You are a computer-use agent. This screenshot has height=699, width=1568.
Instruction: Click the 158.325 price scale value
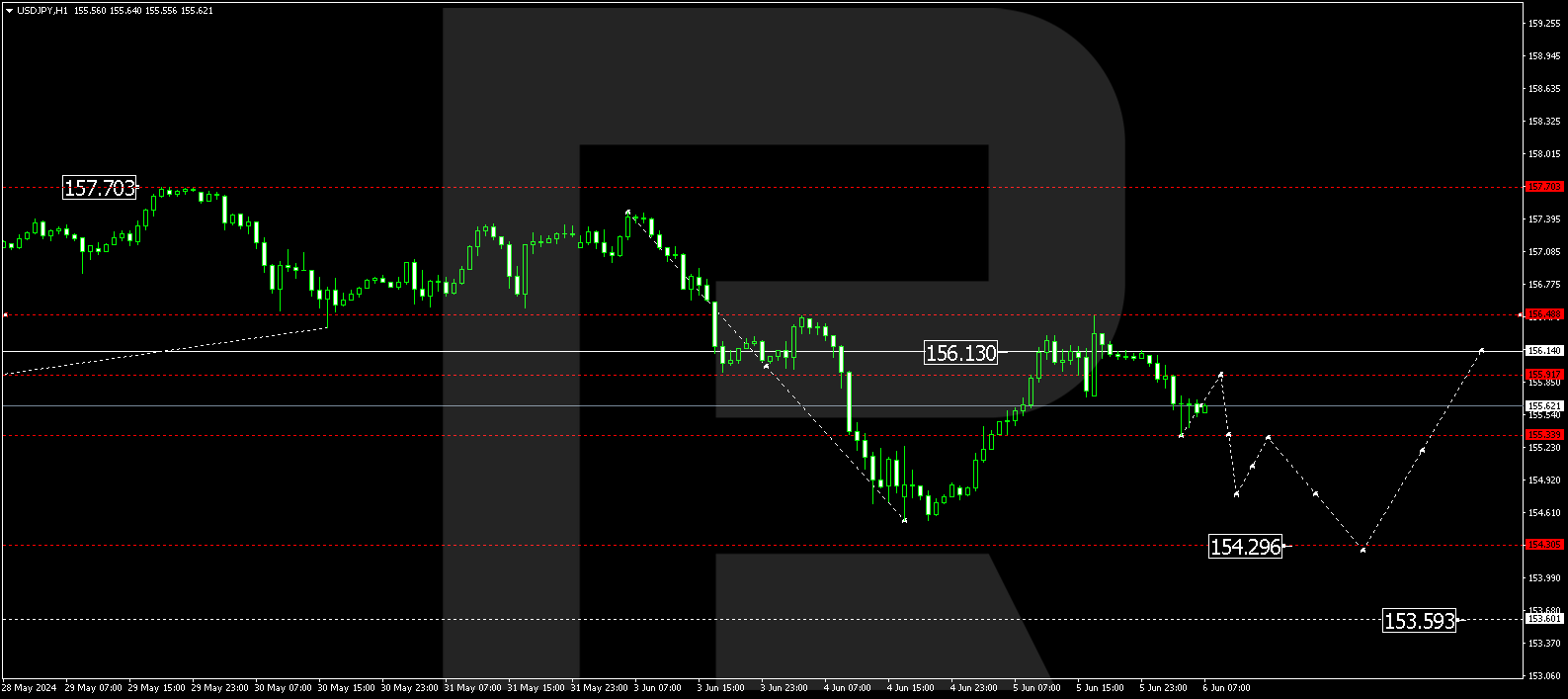click(1544, 121)
